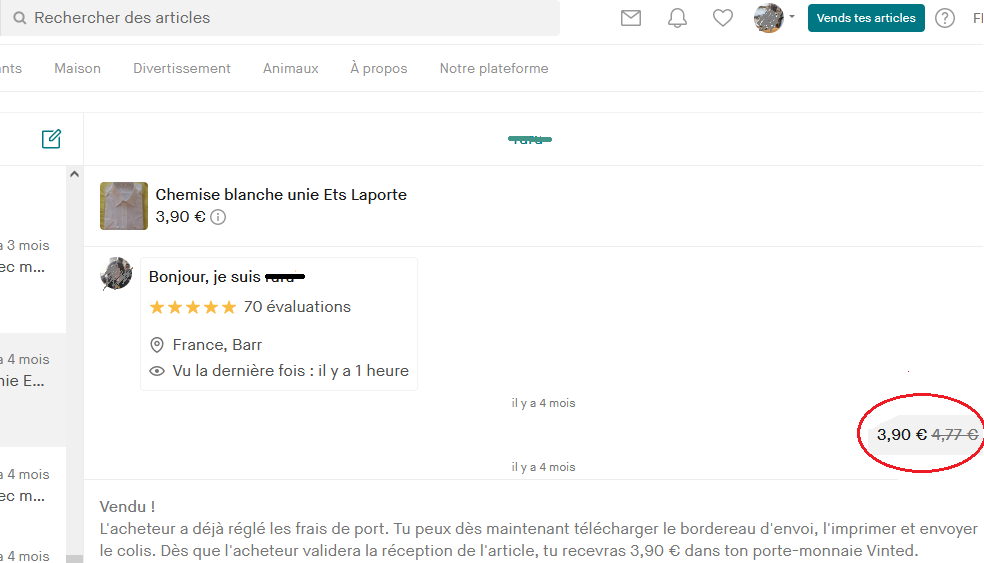Image resolution: width=984 pixels, height=563 pixels.
Task: Open Notre plateforme menu
Action: pyautogui.click(x=494, y=68)
